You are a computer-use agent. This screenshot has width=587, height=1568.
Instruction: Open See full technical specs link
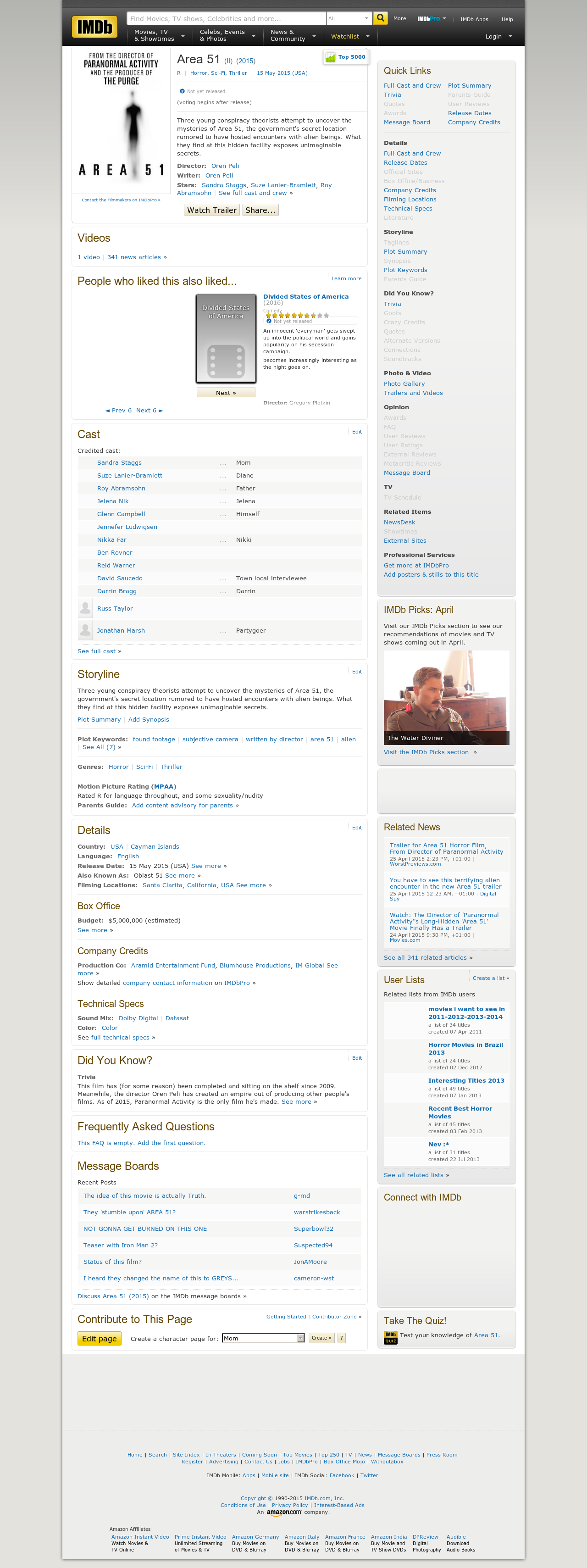(120, 1038)
